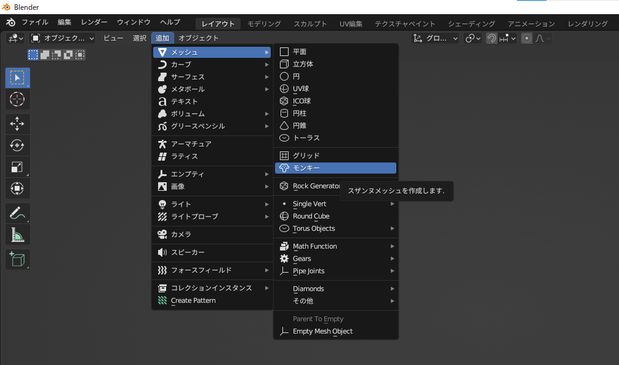Open the pivot point dropdown
This screenshot has height=365, width=619.
[x=472, y=38]
